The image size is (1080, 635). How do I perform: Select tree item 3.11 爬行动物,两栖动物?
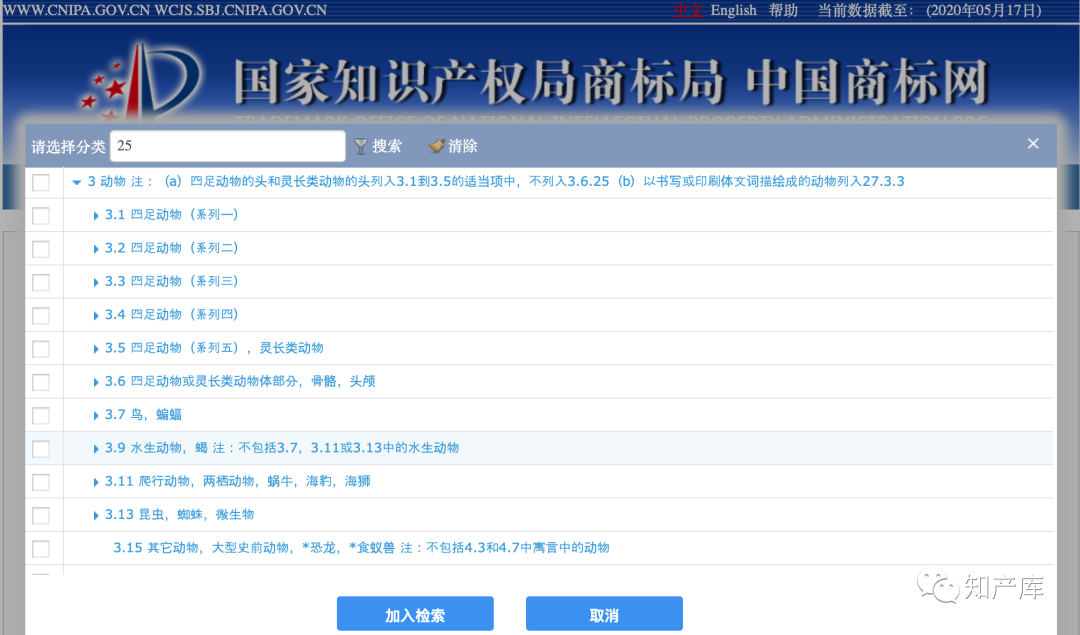[x=238, y=481]
